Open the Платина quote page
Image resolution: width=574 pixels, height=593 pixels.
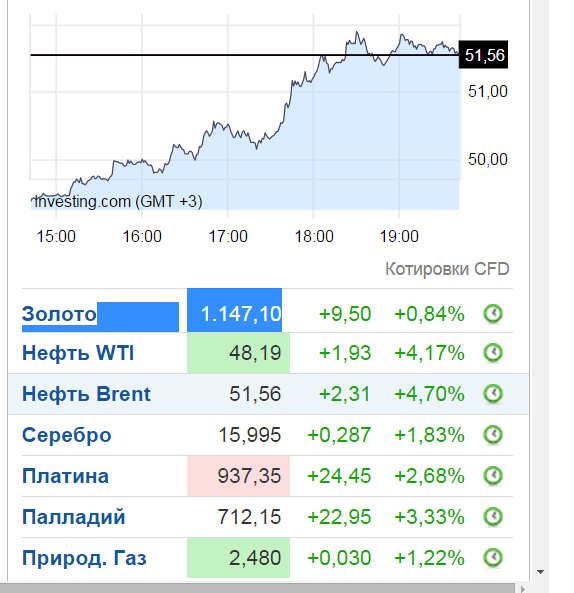click(x=65, y=476)
